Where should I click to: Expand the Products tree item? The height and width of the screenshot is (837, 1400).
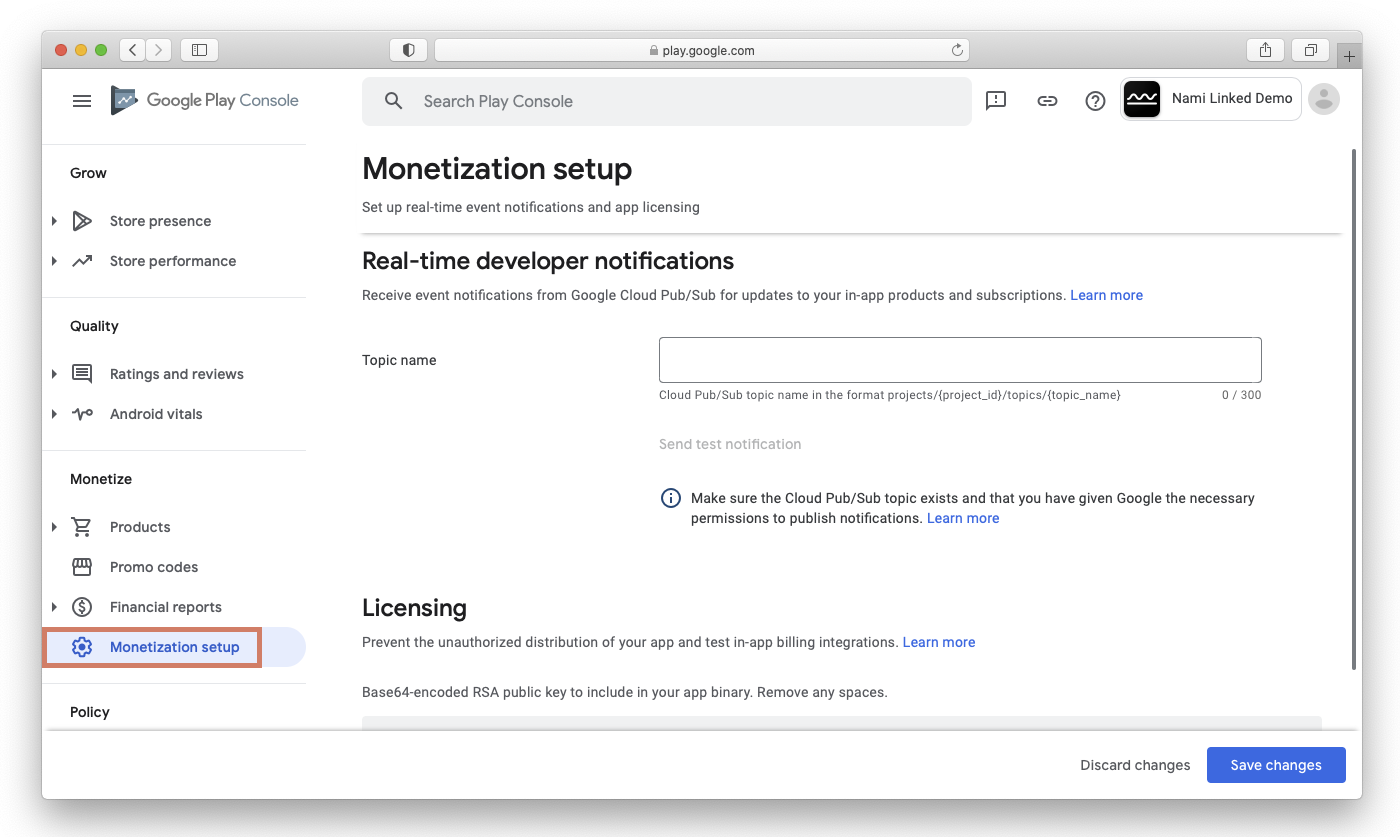coord(54,527)
